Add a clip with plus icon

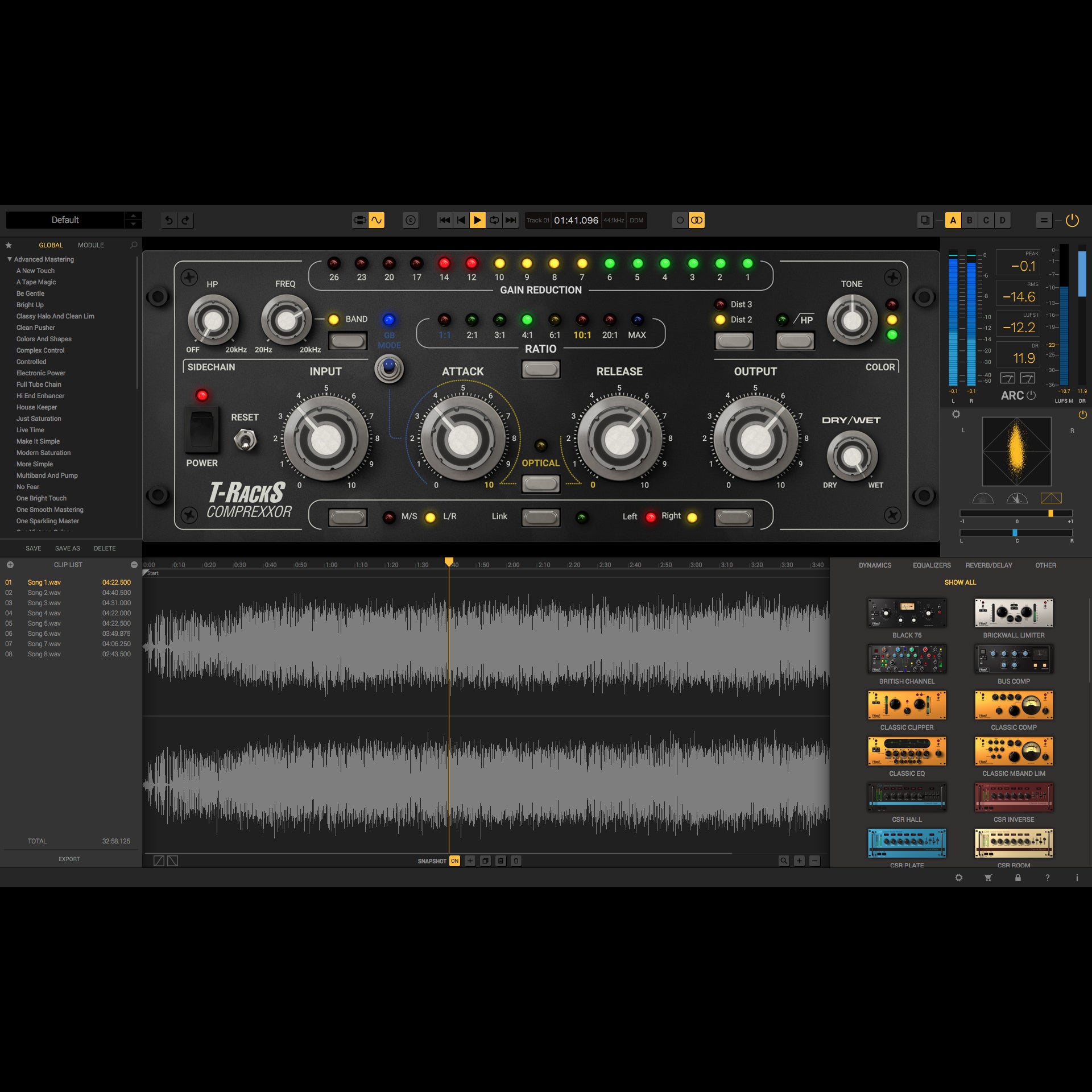tap(10, 565)
